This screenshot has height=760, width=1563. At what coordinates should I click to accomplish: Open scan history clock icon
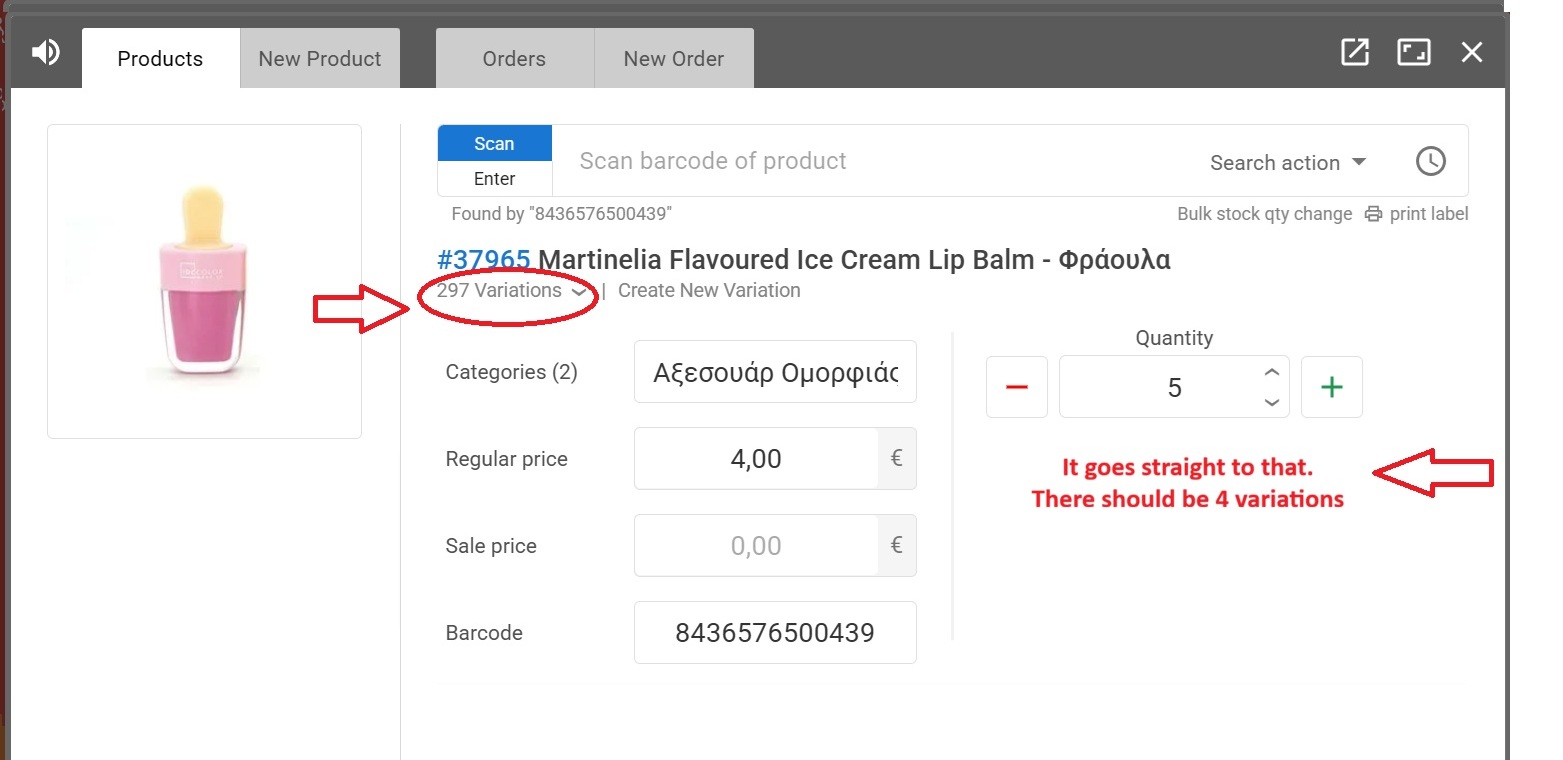1430,161
